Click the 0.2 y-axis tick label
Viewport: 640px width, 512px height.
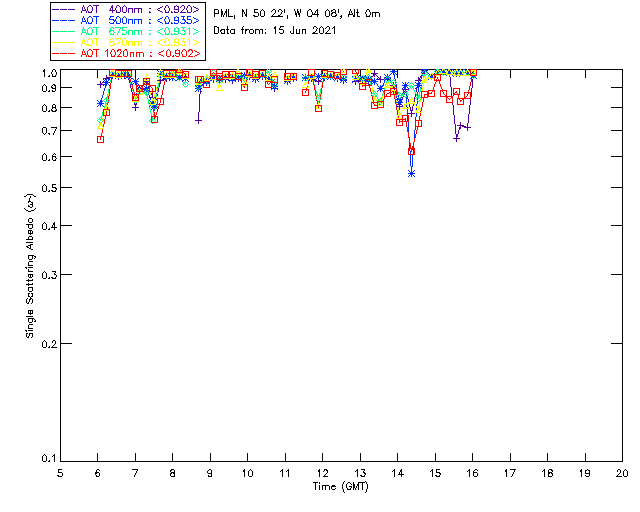[x=49, y=344]
